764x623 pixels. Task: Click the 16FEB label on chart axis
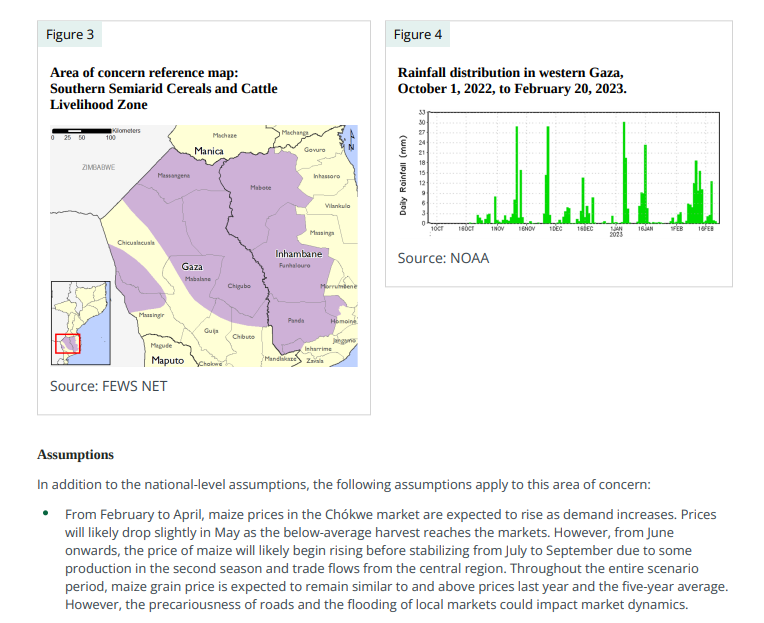[x=705, y=228]
